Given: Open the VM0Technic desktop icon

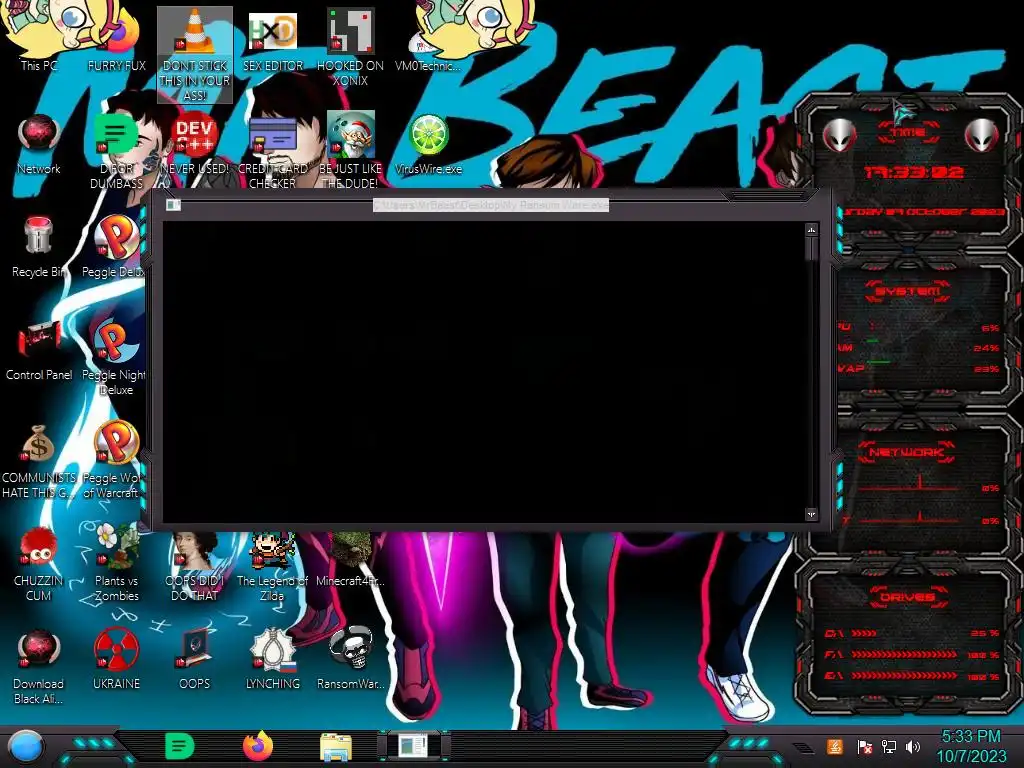Looking at the screenshot, I should (428, 39).
